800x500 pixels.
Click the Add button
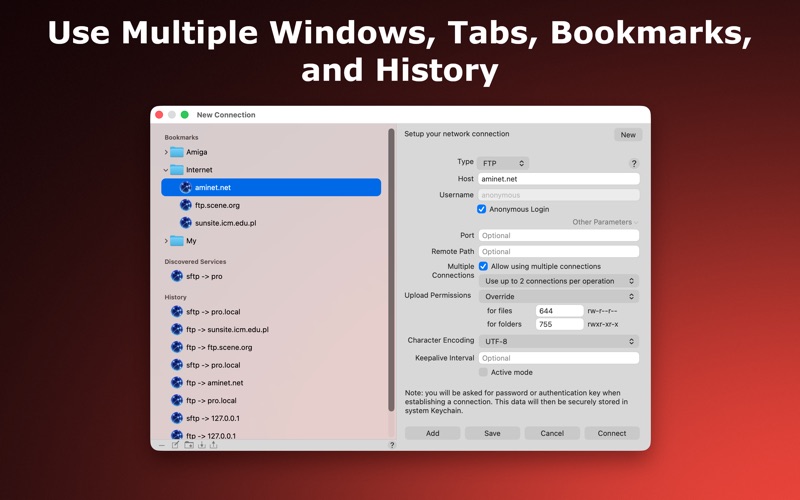coord(433,433)
